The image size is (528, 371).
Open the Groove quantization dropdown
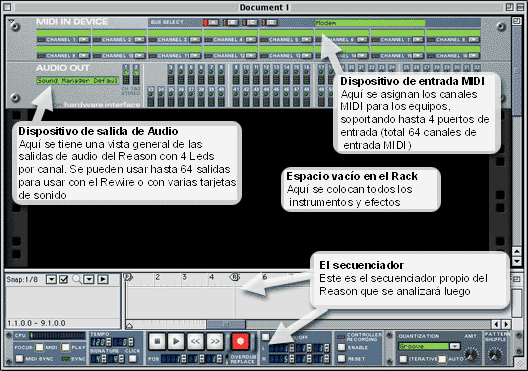pos(455,346)
